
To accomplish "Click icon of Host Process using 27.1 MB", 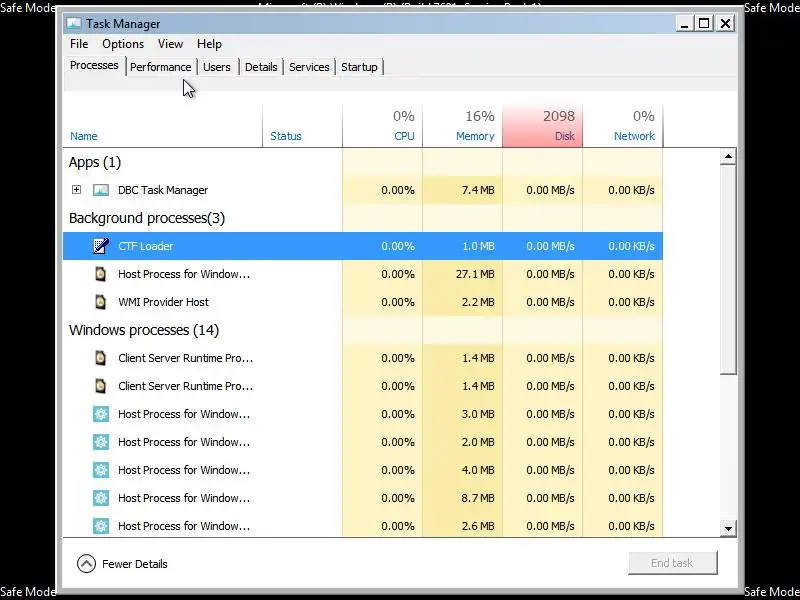I will 101,274.
